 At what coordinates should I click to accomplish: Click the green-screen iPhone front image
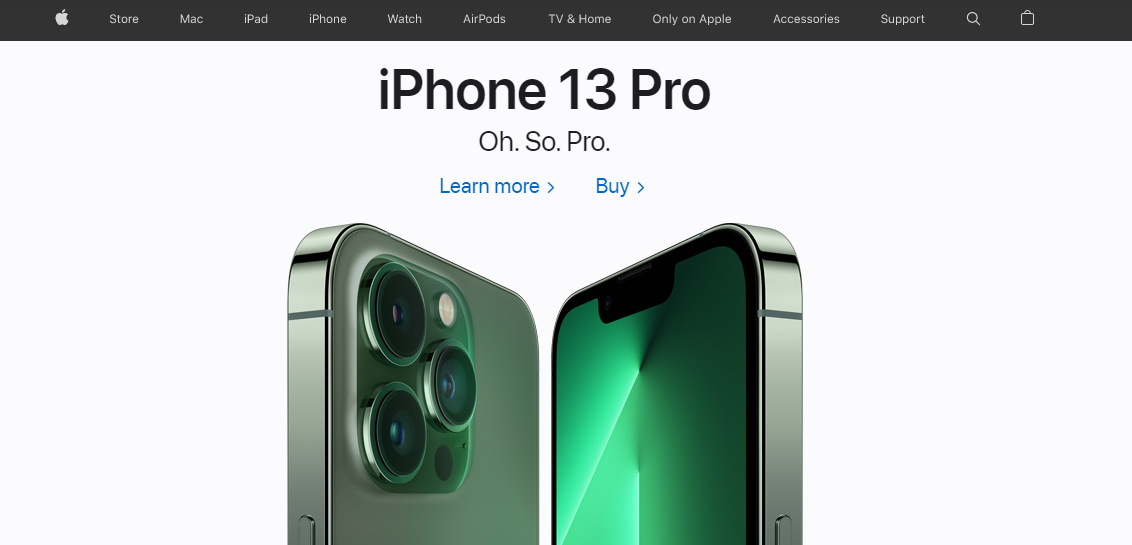tap(677, 384)
